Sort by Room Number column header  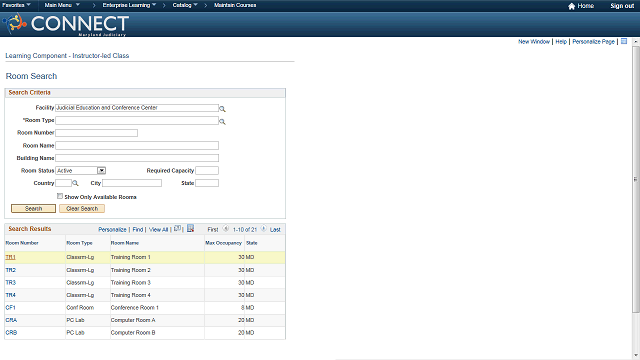coord(22,243)
